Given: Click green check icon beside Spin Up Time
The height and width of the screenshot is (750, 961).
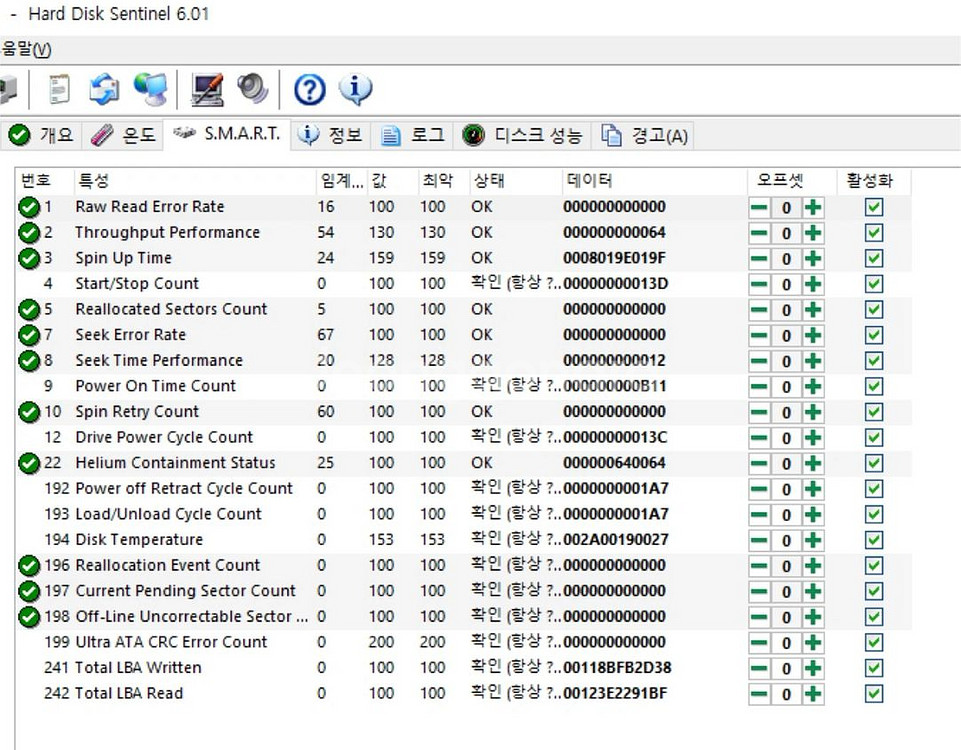Looking at the screenshot, I should [29, 259].
